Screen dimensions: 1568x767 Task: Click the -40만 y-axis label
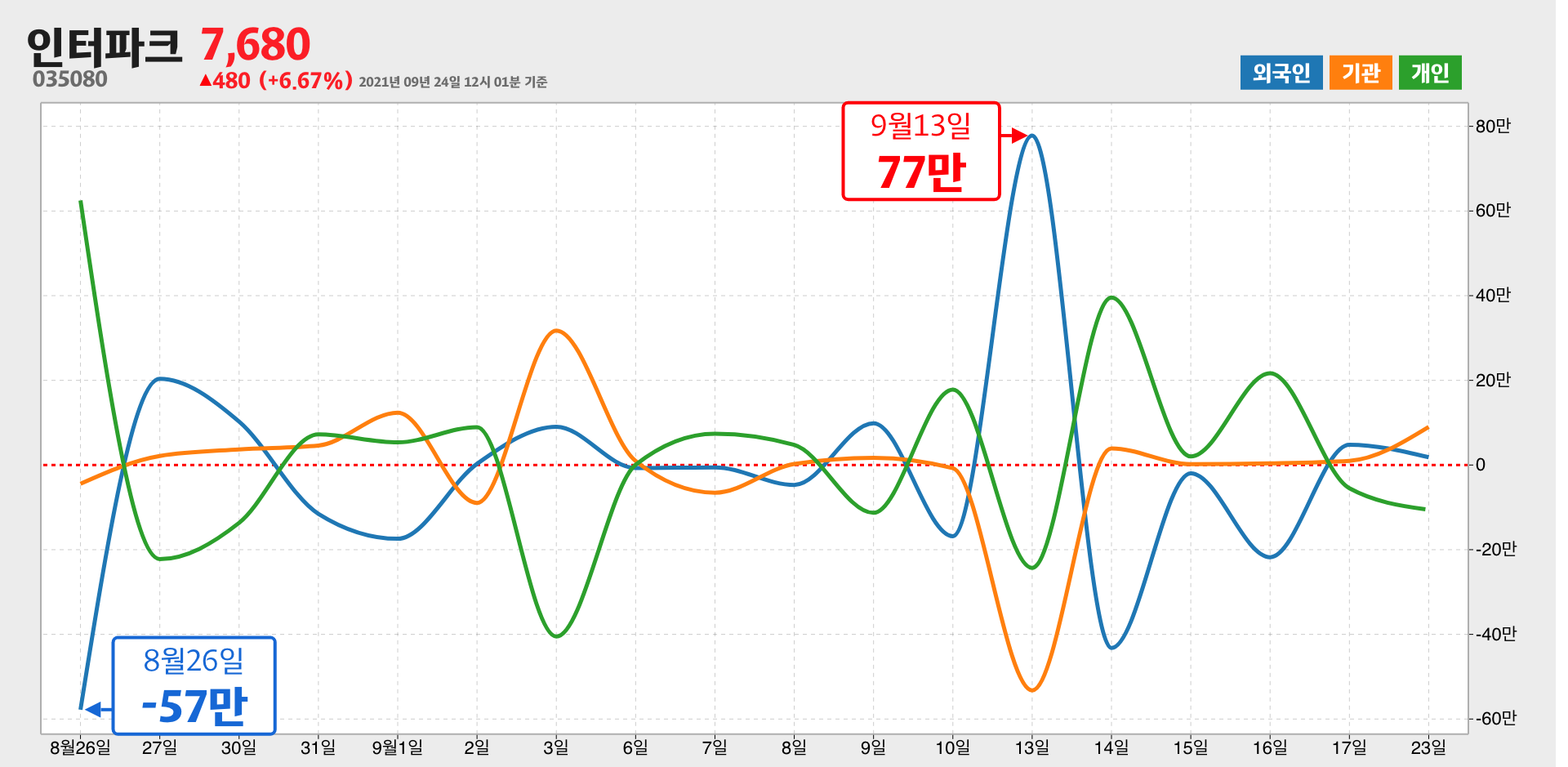[x=1495, y=634]
